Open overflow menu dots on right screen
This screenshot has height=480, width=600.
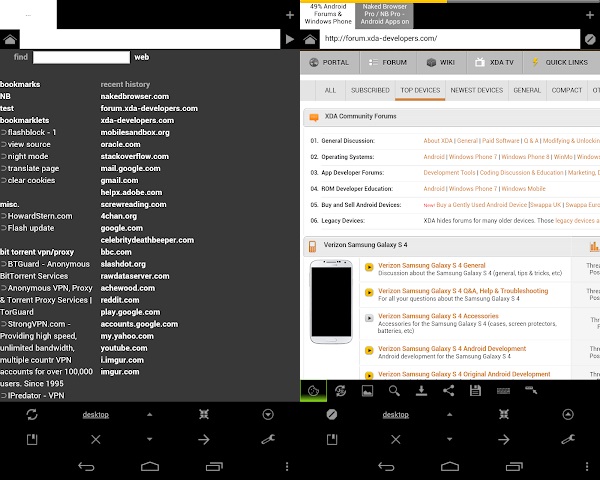(x=587, y=466)
